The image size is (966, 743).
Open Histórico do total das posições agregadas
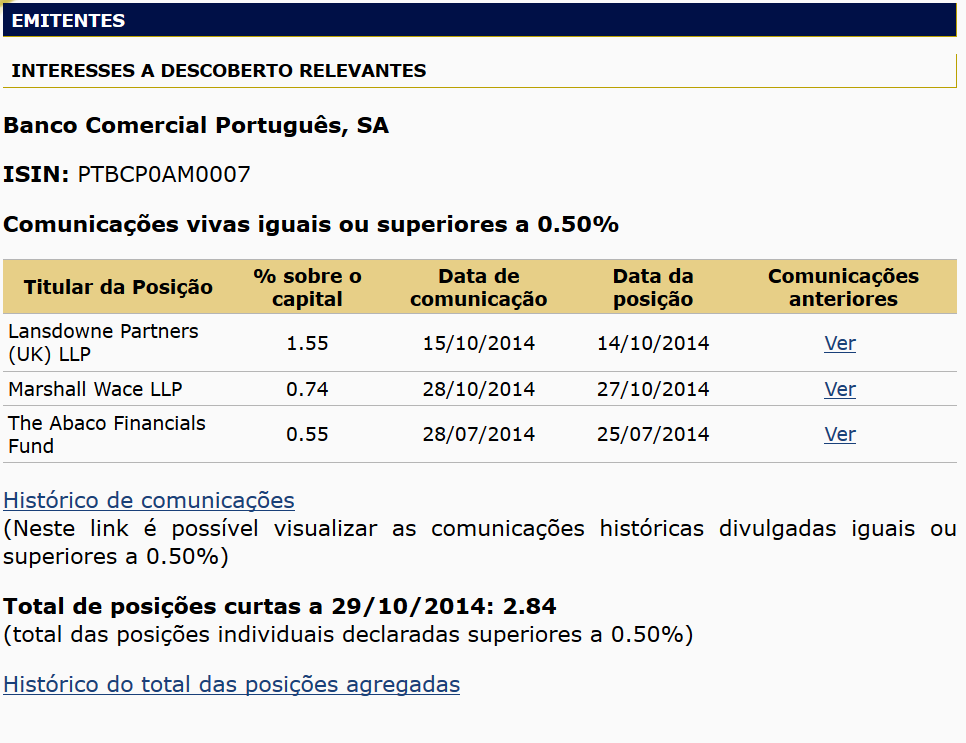231,684
